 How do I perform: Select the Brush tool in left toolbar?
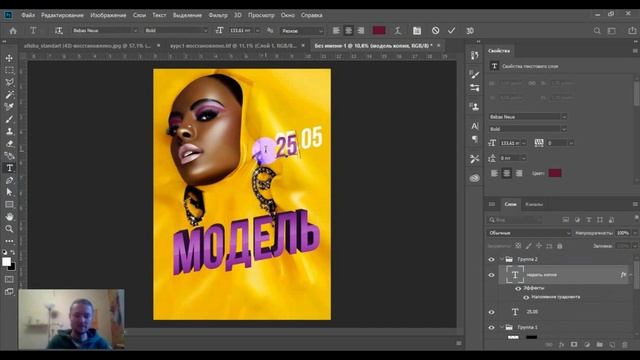(x=9, y=119)
